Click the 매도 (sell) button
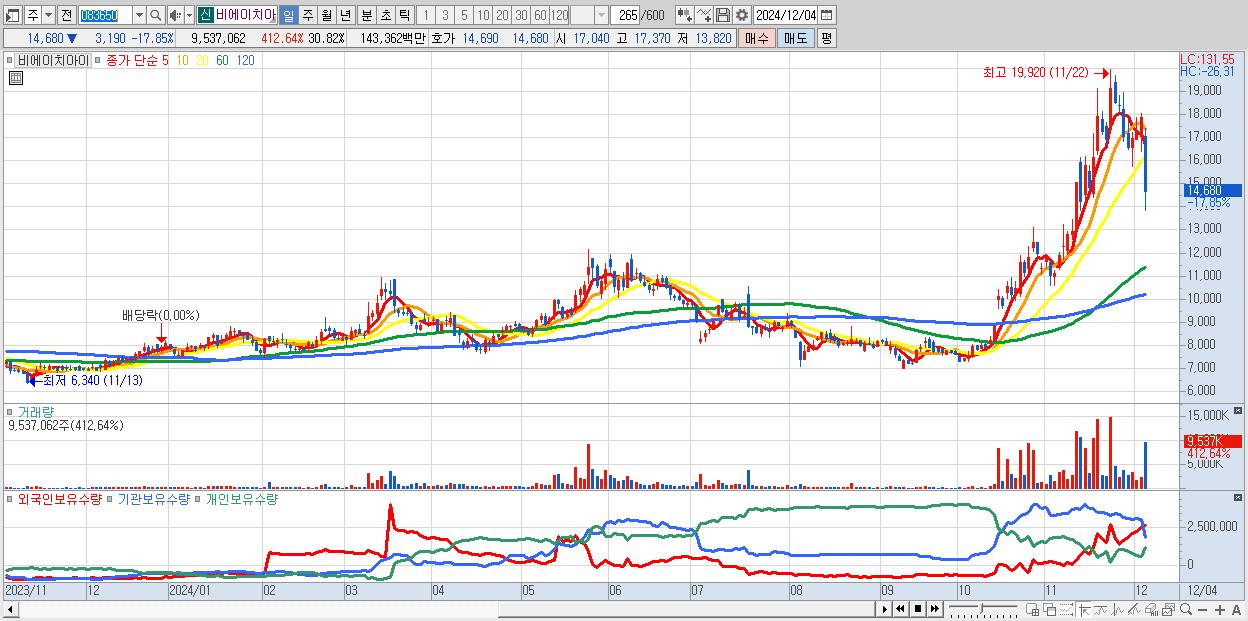The width and height of the screenshot is (1248, 621). tap(795, 38)
